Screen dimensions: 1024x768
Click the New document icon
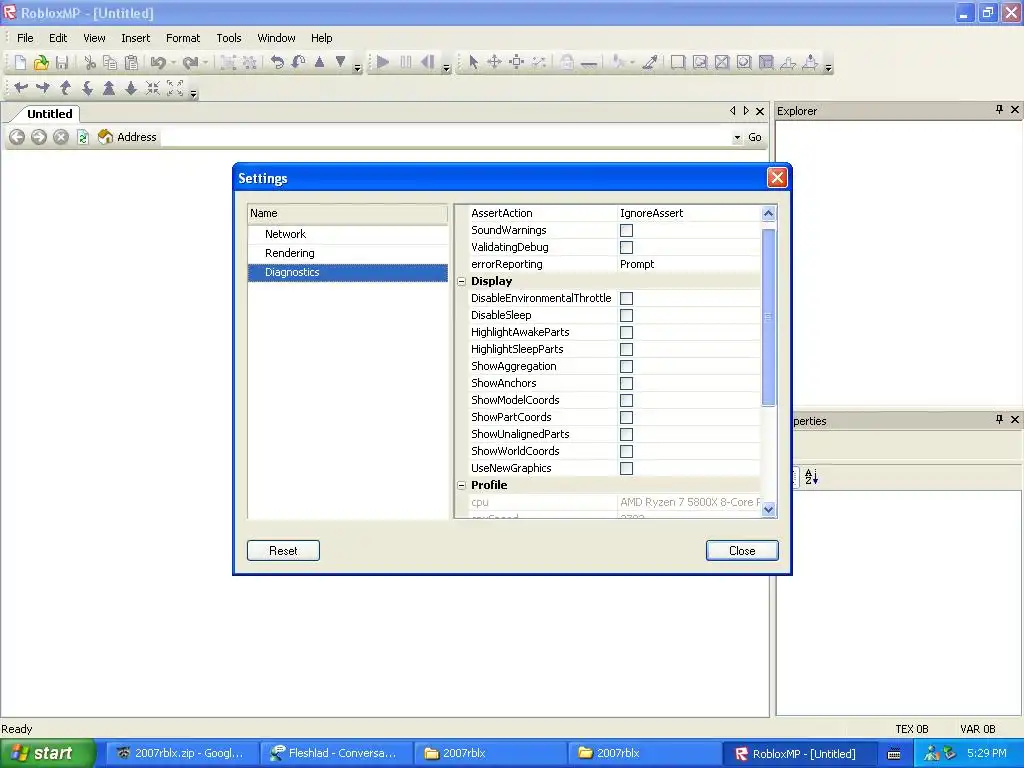point(20,62)
